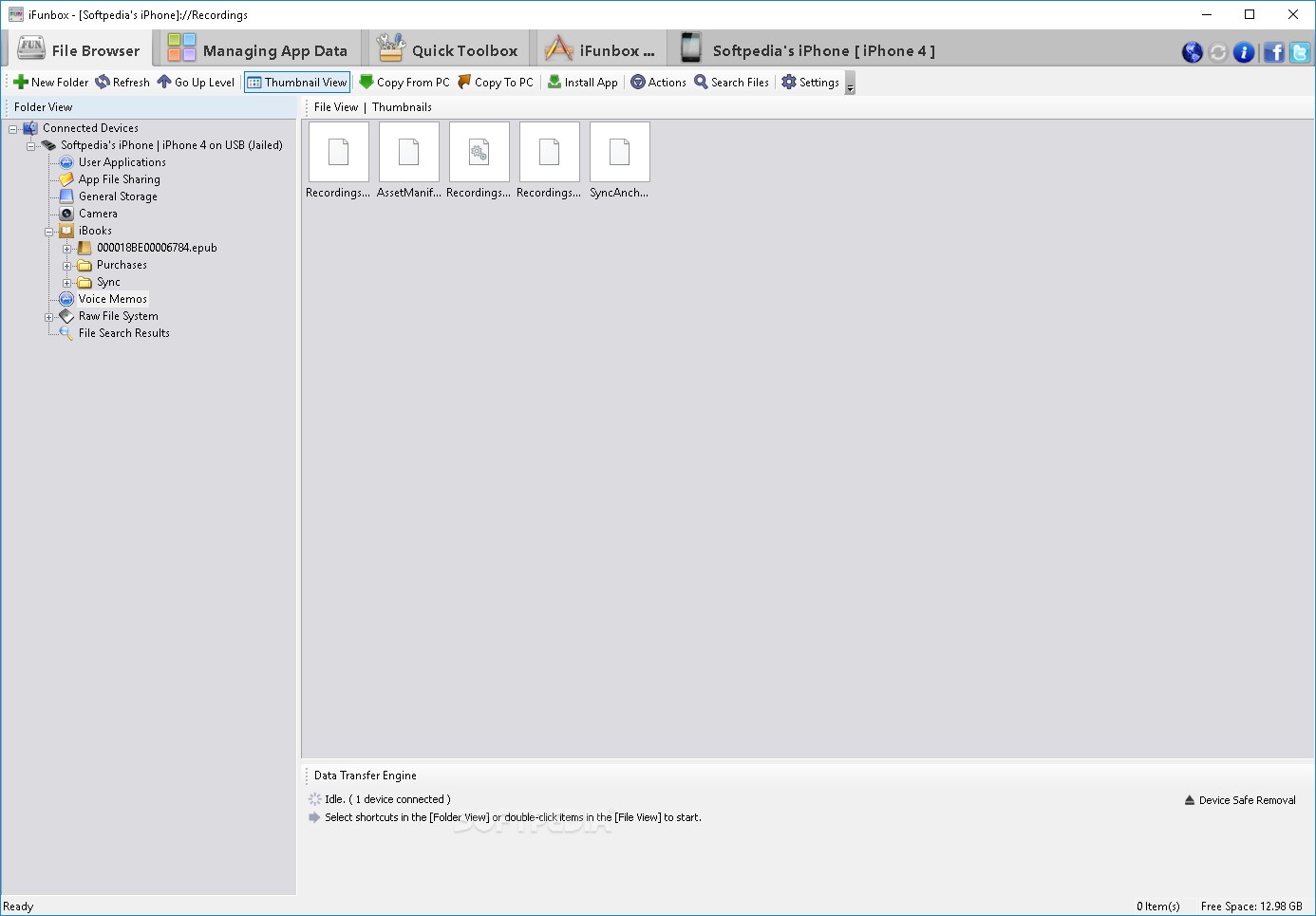1316x916 pixels.
Task: Select Voice Memos tree item
Action: 112,299
